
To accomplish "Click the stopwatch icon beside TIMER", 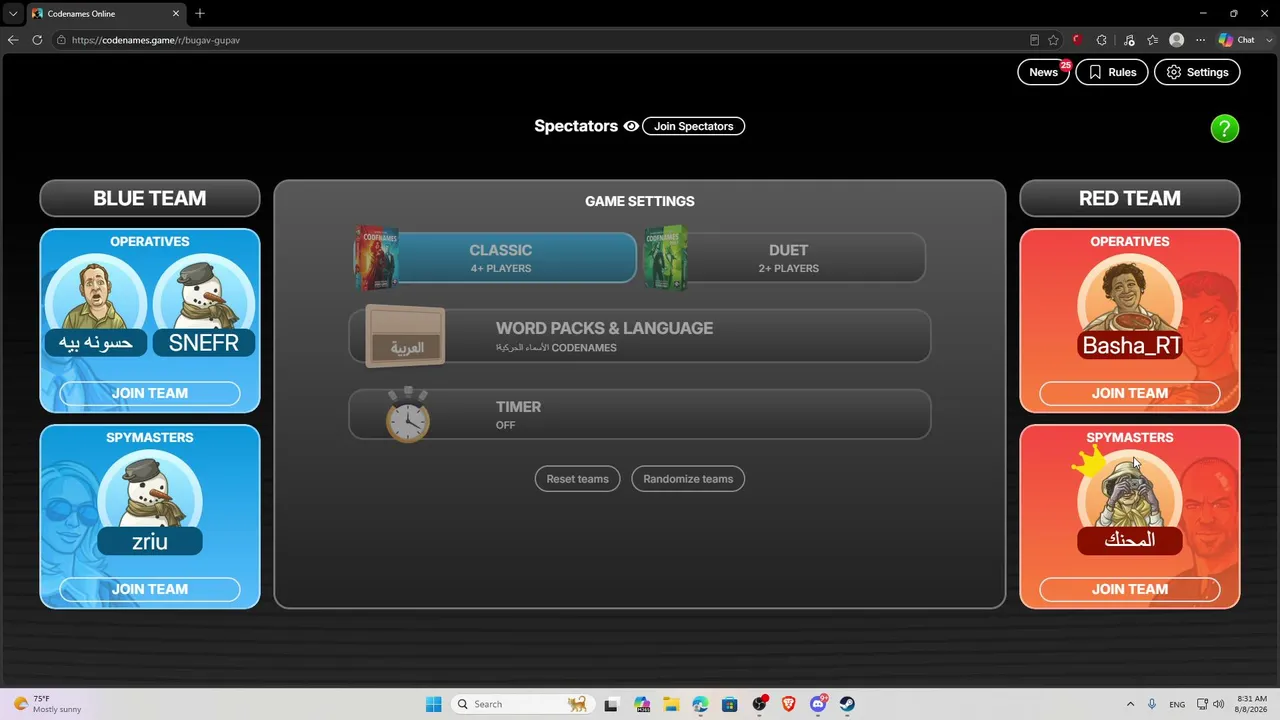I will point(408,414).
